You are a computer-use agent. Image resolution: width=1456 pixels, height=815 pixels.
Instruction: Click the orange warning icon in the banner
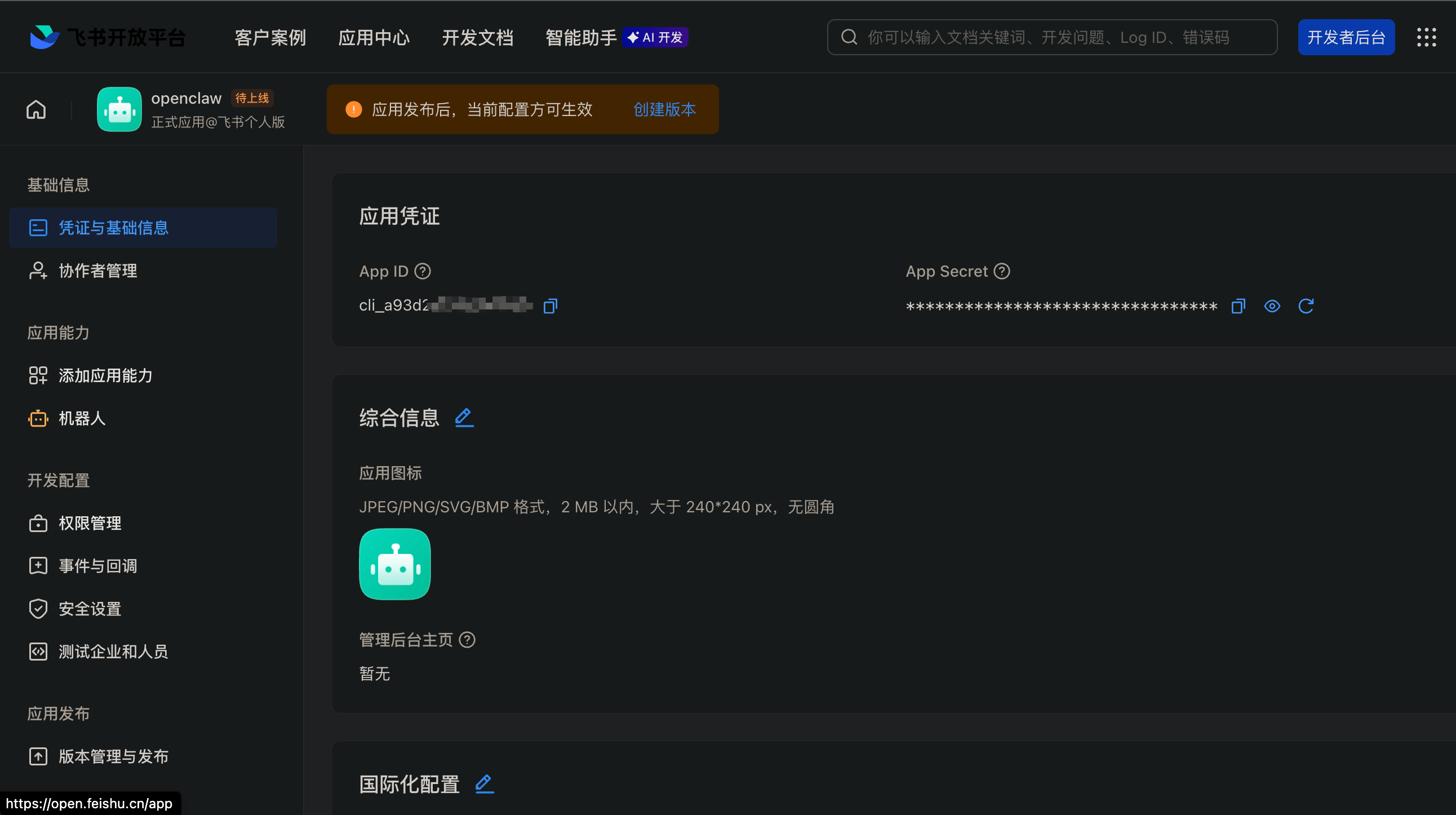354,110
